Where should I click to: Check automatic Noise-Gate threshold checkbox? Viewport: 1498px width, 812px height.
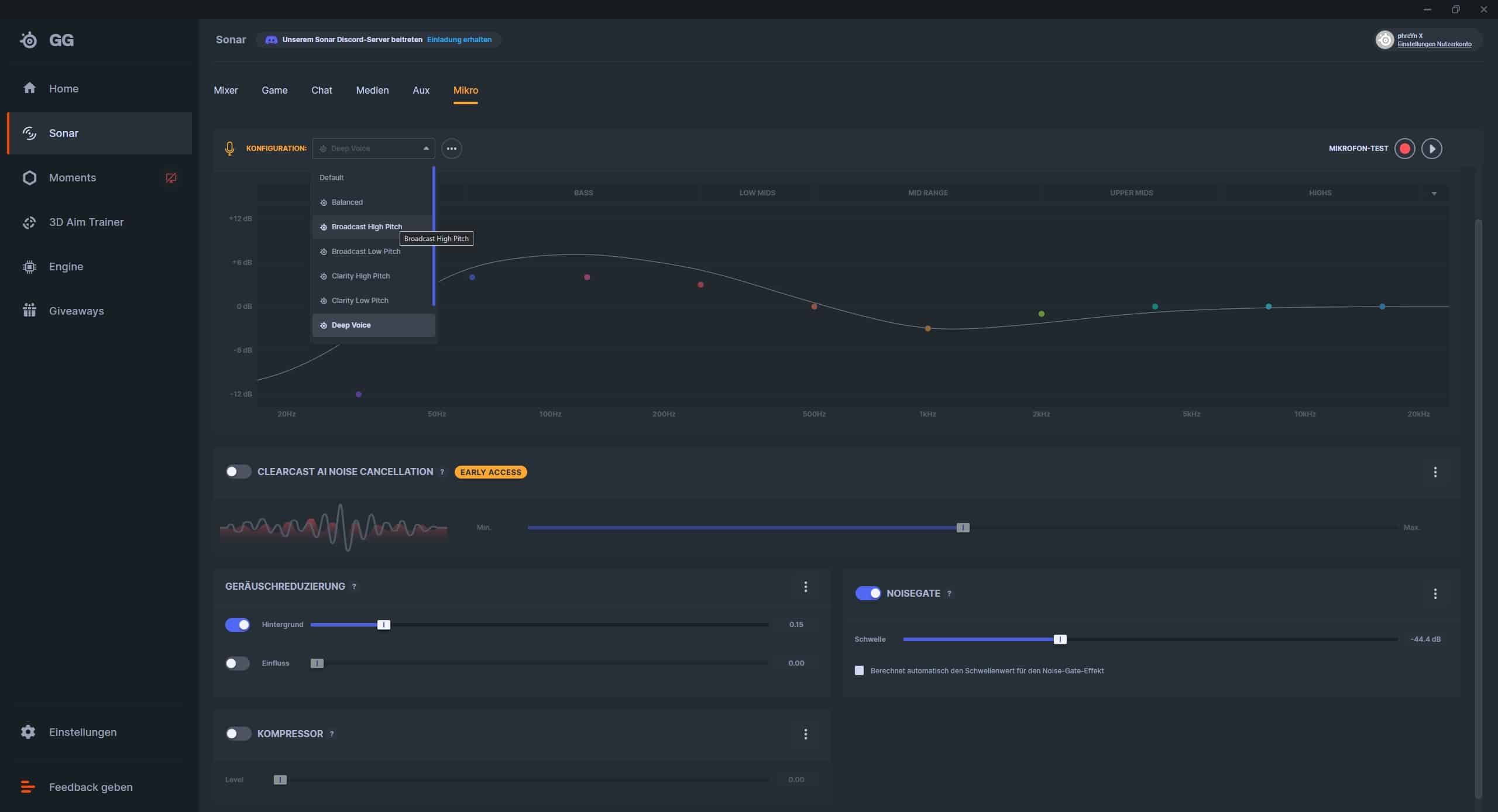[859, 670]
